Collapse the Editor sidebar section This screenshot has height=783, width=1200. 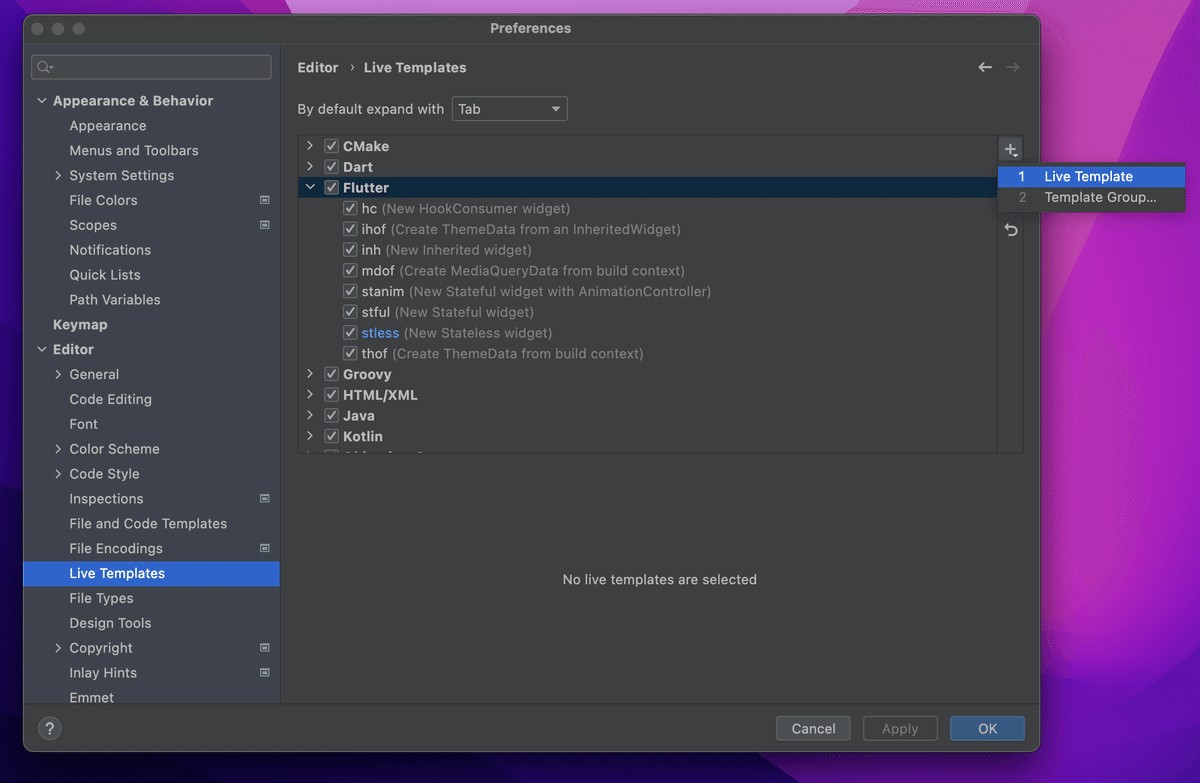click(x=42, y=349)
